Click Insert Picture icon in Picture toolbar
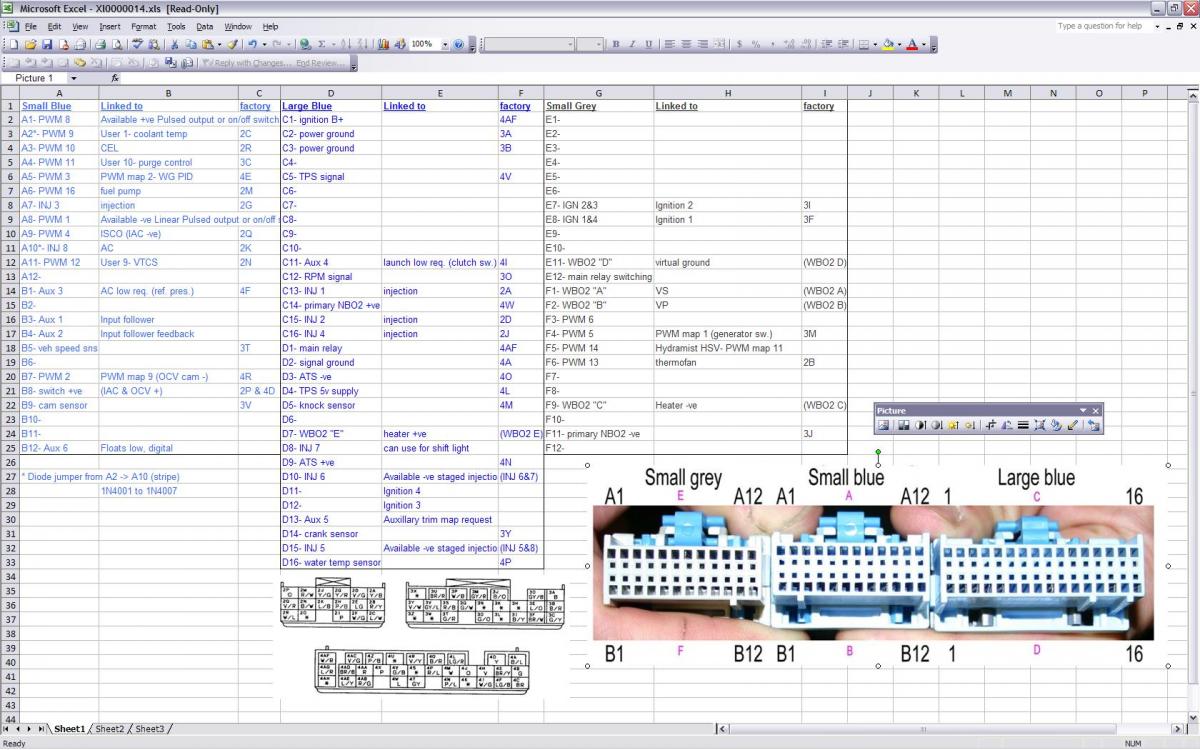1200x750 pixels. (883, 425)
